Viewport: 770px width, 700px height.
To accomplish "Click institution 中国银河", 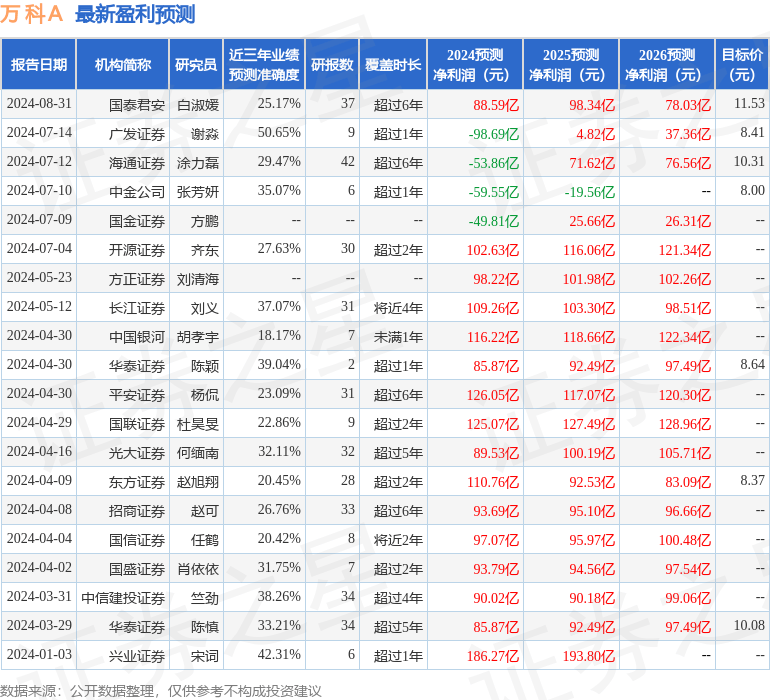I will [x=137, y=337].
